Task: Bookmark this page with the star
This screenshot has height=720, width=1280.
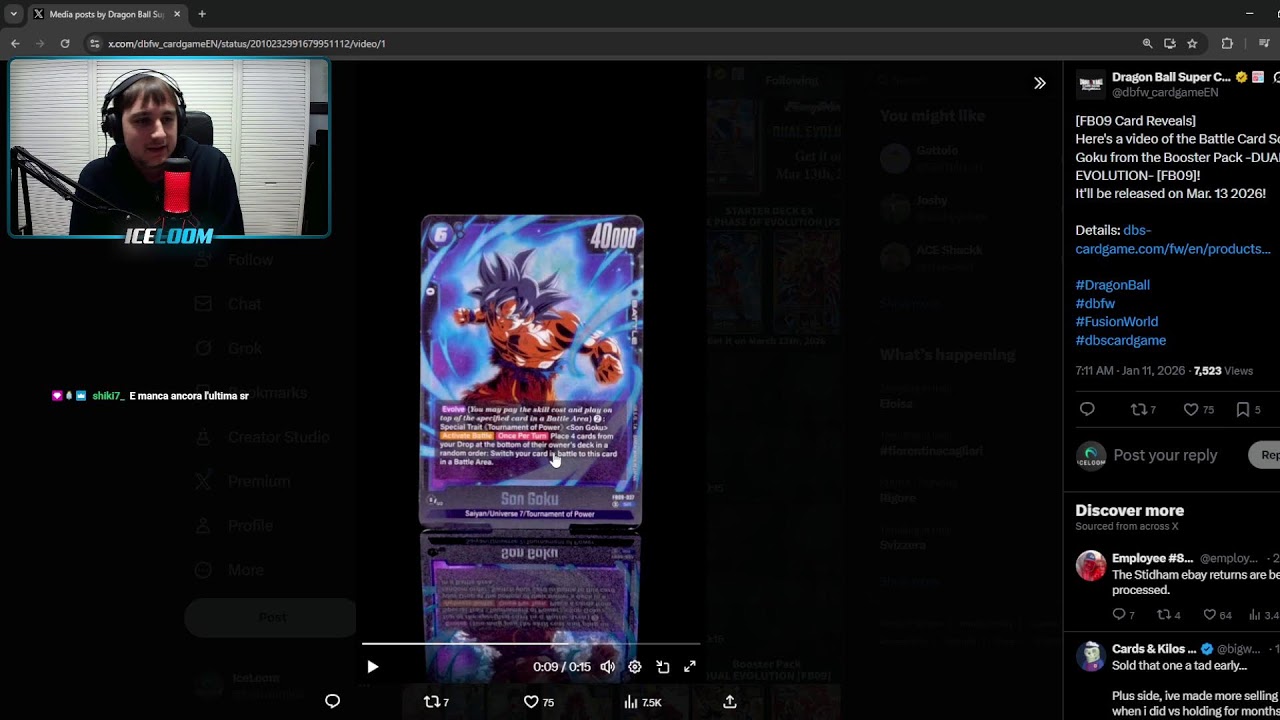Action: [x=1192, y=43]
